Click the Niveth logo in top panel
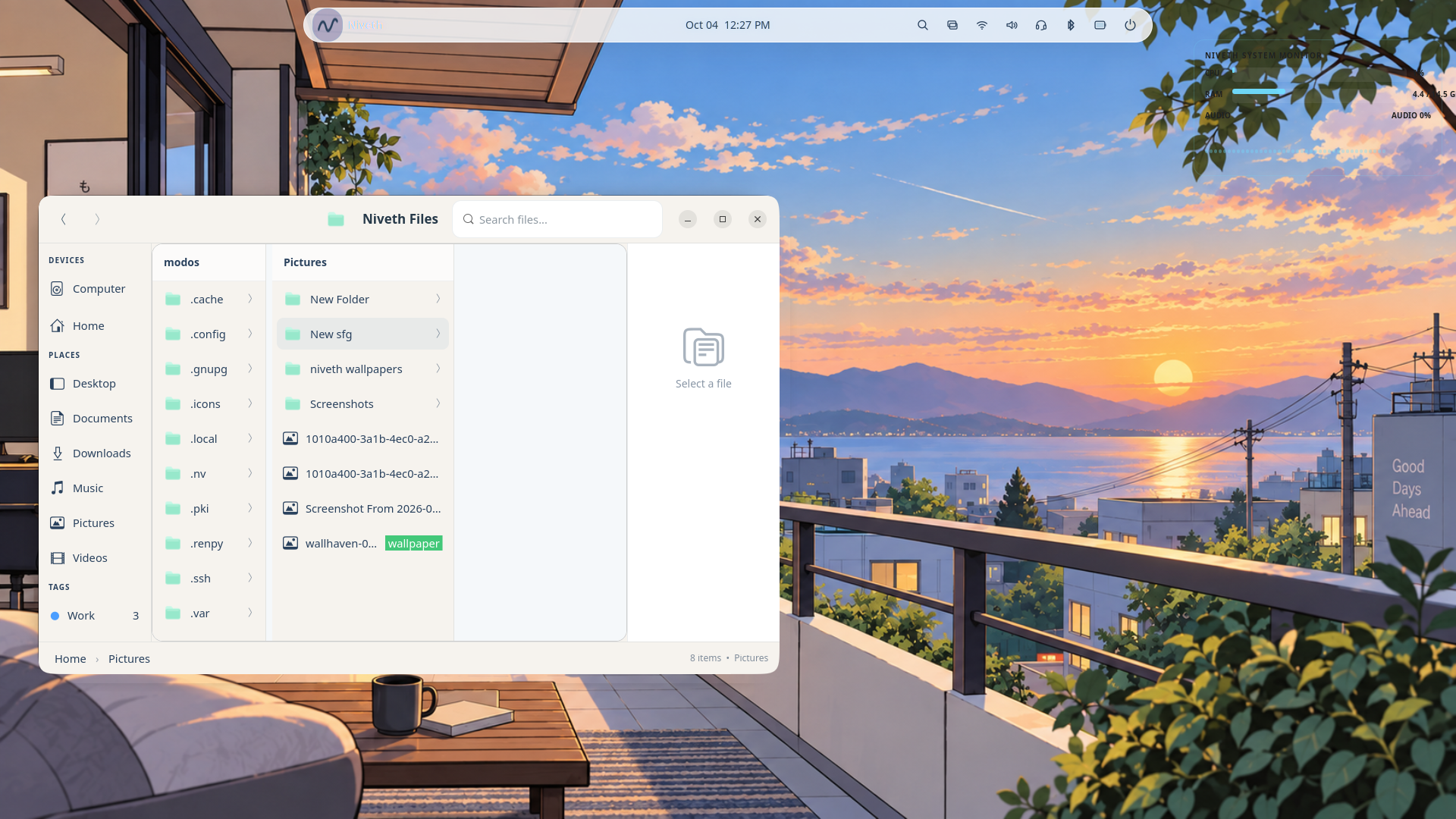 coord(328,25)
